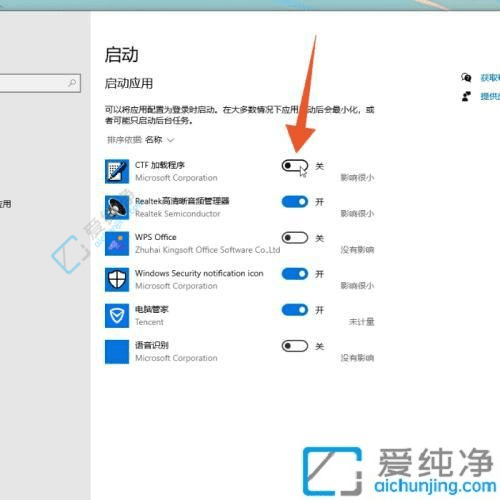Click the get help chat bubble icon
500x500 pixels.
tap(466, 77)
